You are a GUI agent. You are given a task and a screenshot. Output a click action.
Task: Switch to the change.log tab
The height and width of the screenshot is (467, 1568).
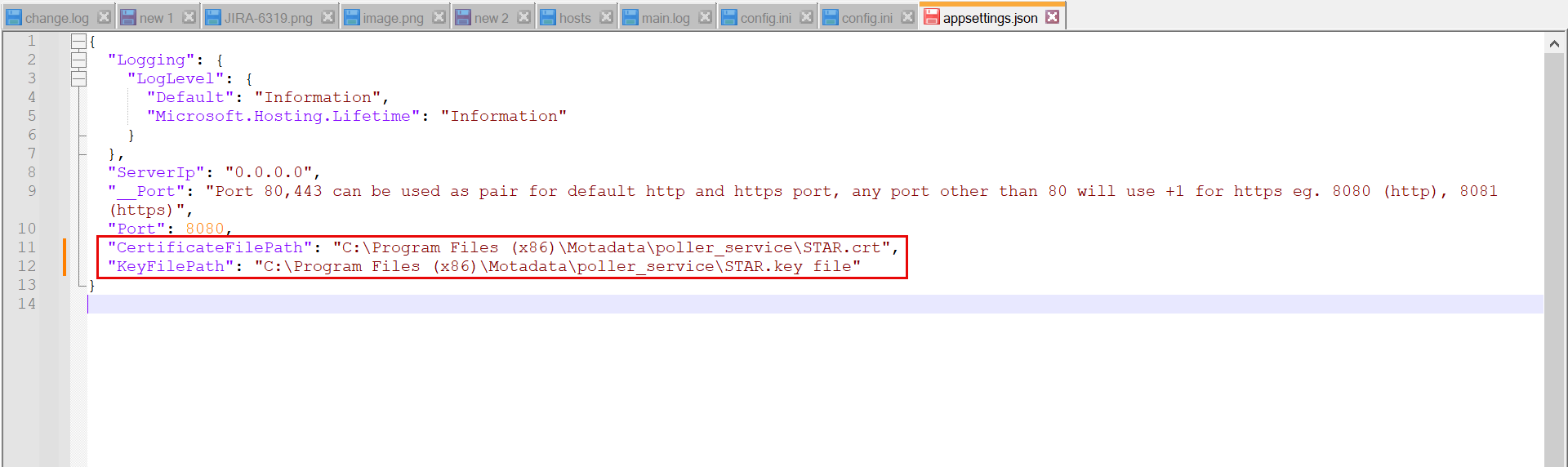56,18
